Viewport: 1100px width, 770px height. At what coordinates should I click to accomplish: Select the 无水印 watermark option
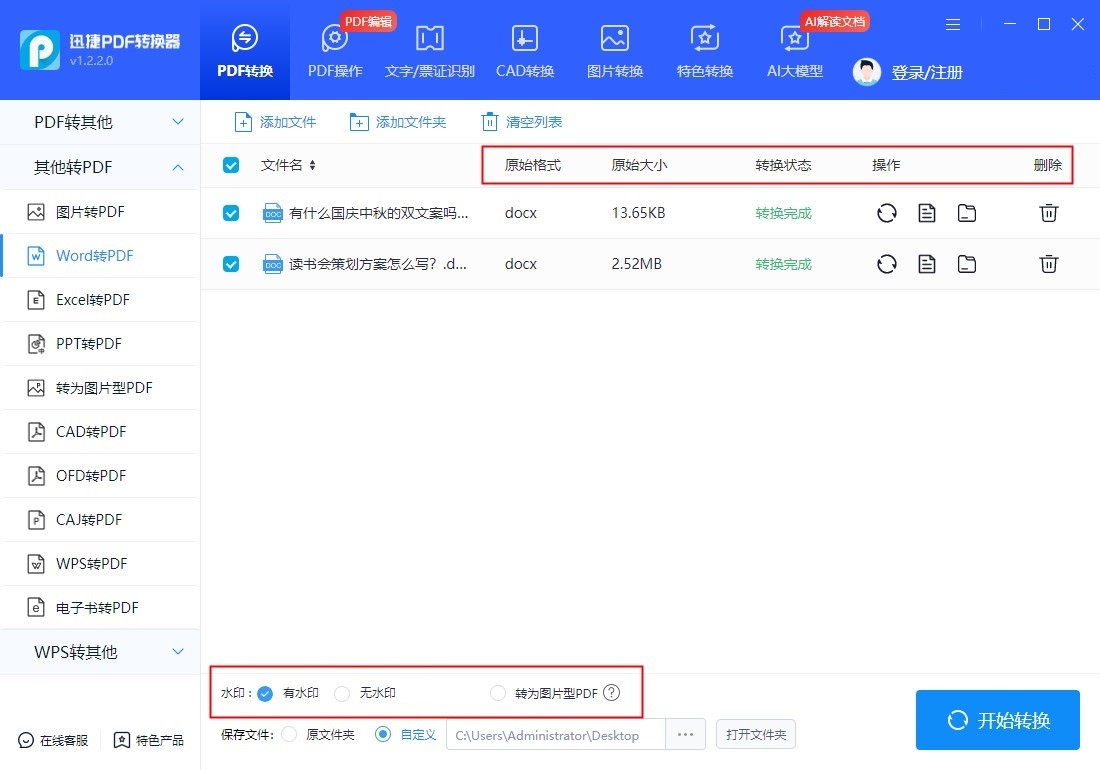(x=341, y=692)
